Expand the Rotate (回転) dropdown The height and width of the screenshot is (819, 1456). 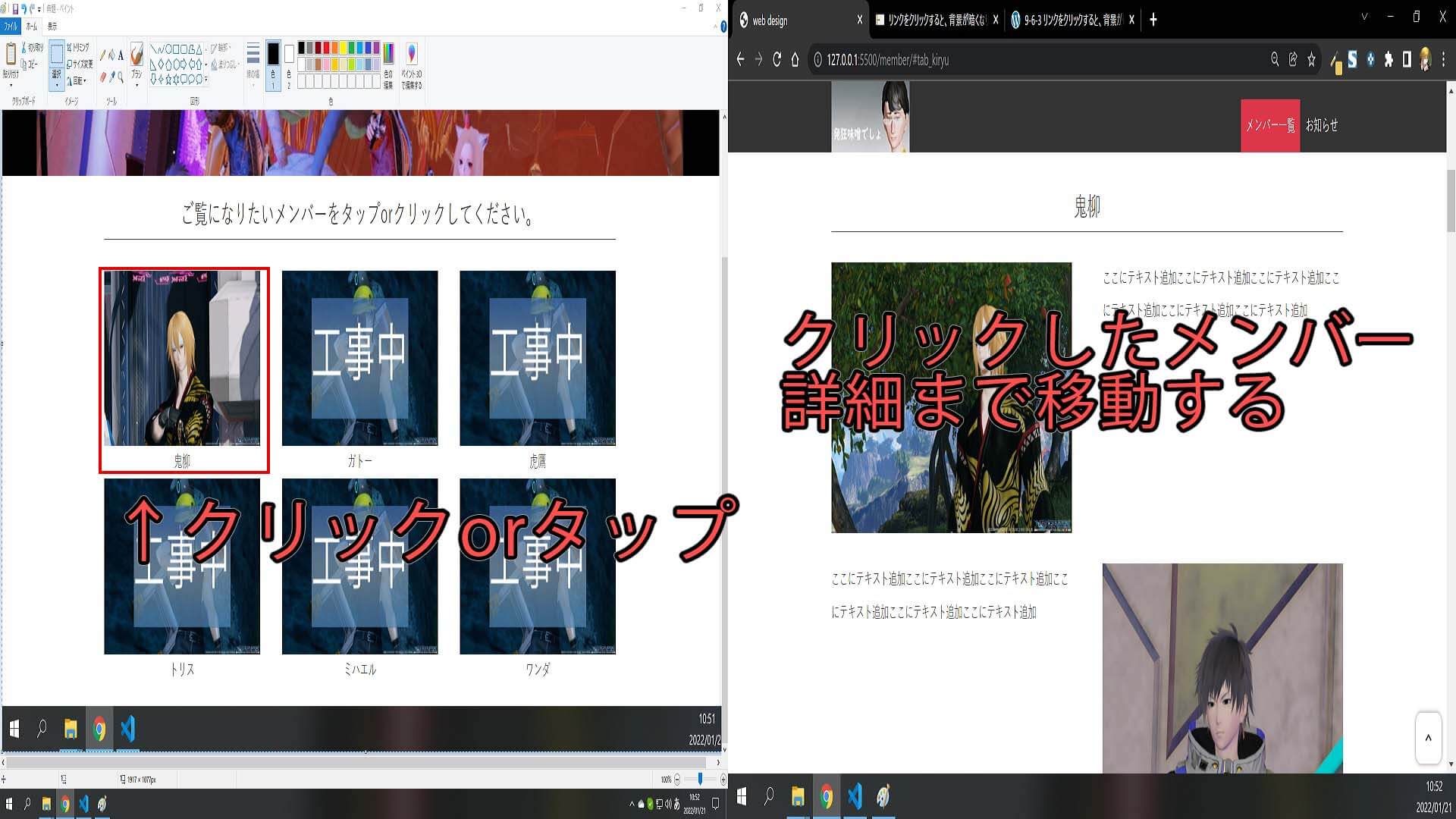77,81
